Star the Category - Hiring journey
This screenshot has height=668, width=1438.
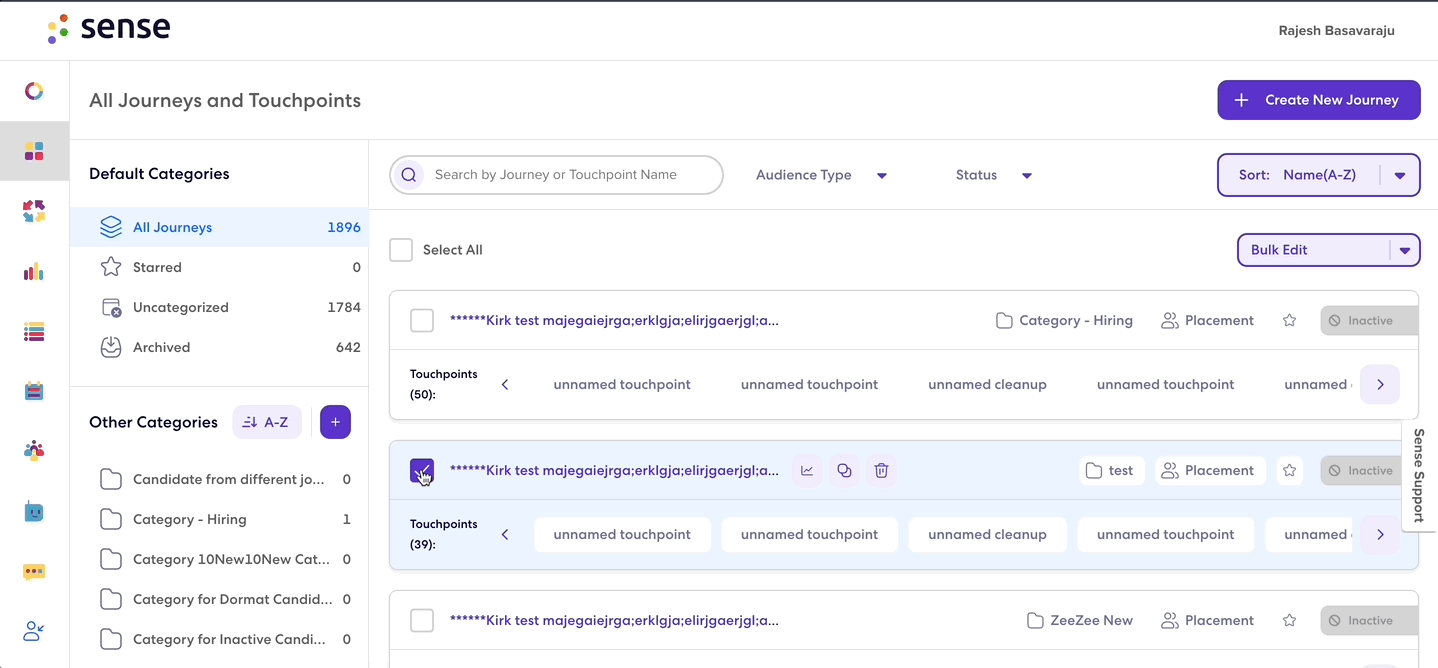(1289, 321)
